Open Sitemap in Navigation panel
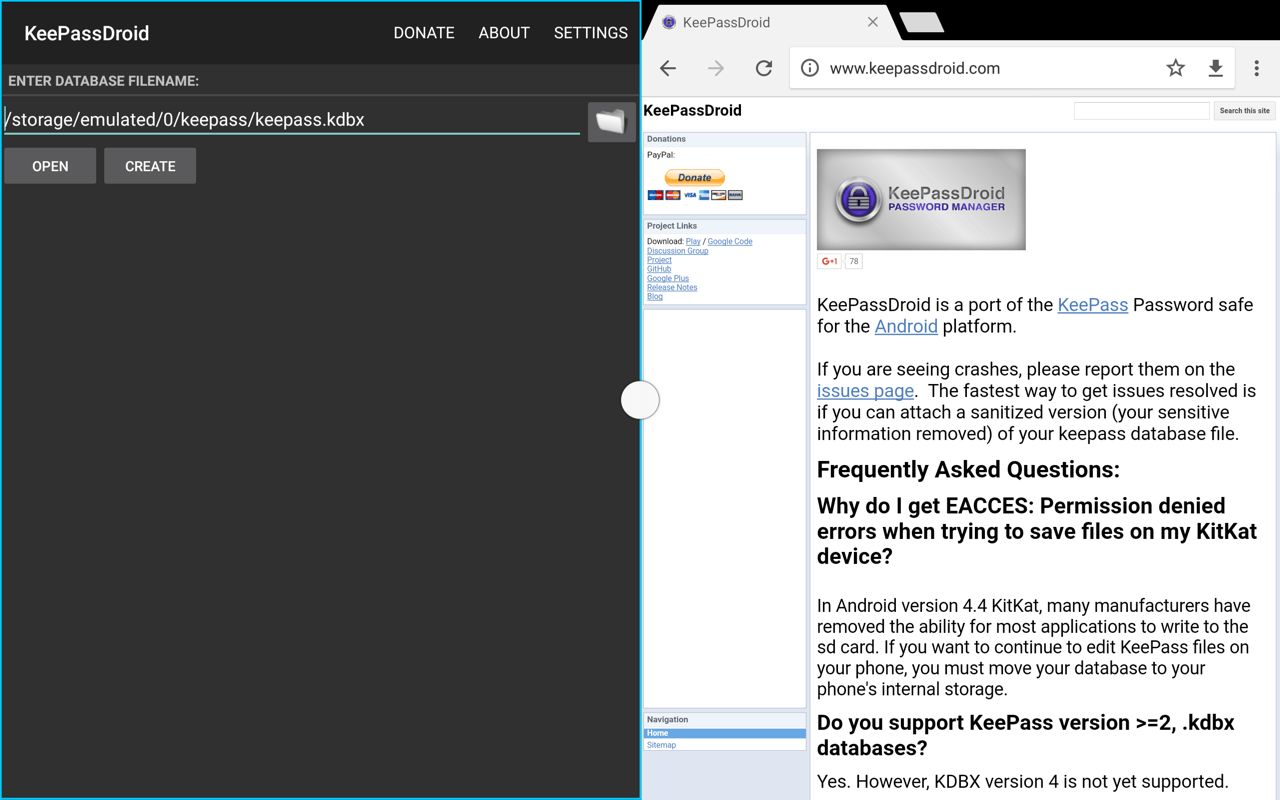This screenshot has width=1280, height=800. (x=661, y=745)
